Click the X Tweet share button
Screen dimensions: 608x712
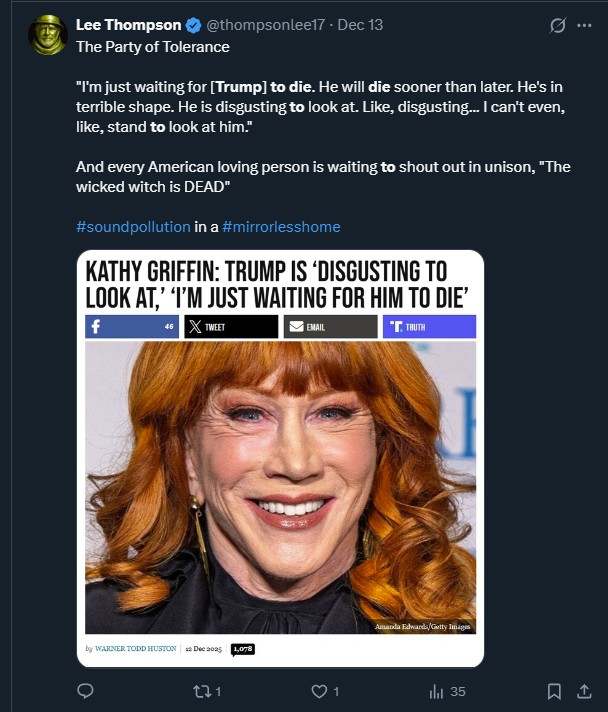tap(231, 327)
